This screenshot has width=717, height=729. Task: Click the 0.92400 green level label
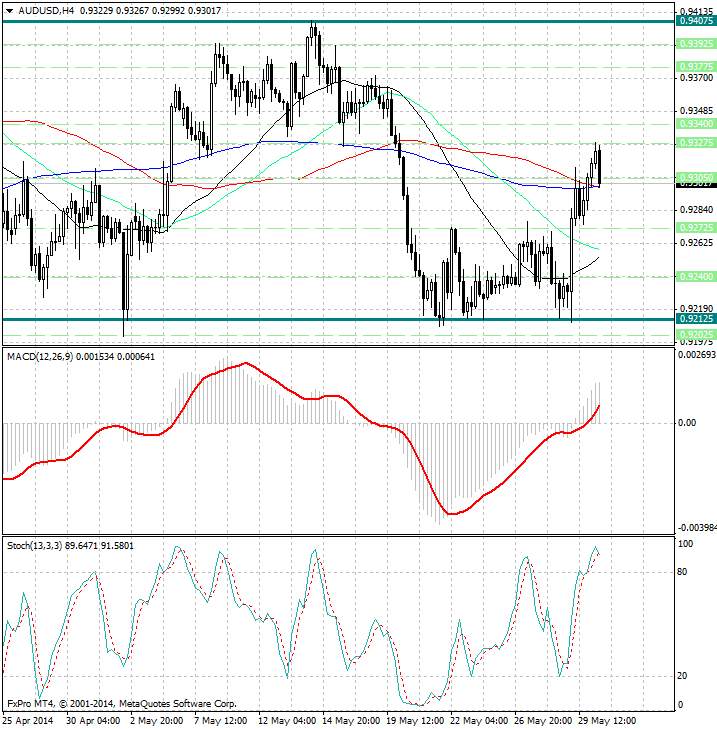click(x=694, y=276)
